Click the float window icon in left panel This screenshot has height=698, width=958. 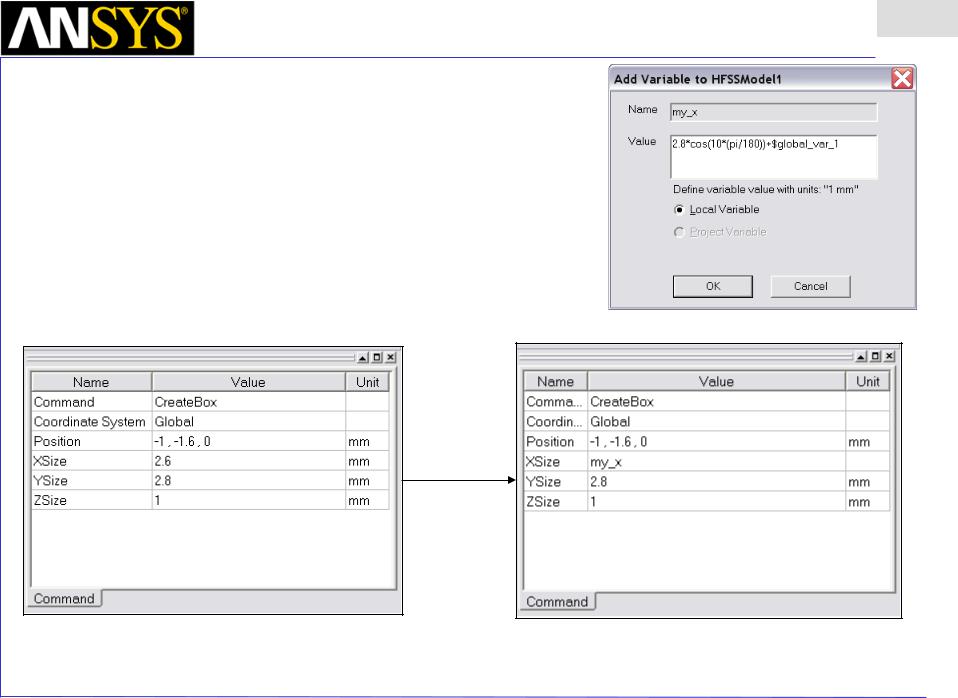tap(377, 358)
